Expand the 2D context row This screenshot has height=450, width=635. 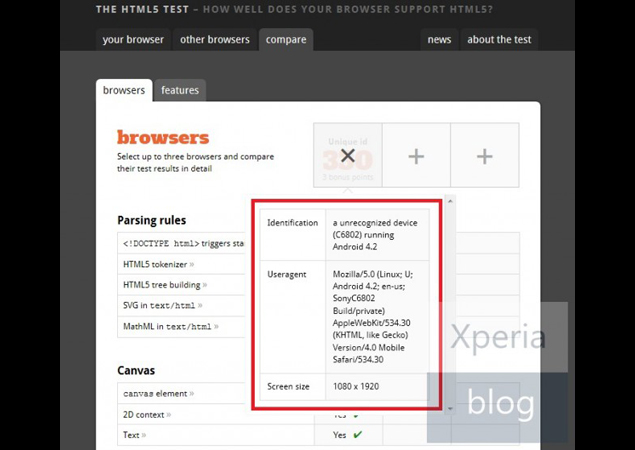coord(147,414)
